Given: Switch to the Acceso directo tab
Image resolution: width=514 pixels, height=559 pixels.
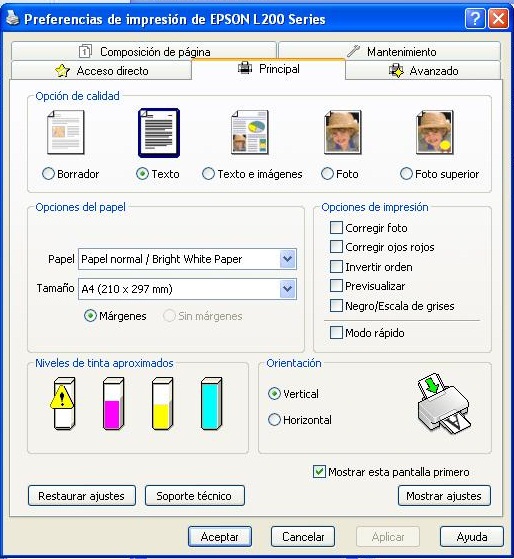Looking at the screenshot, I should 102,70.
